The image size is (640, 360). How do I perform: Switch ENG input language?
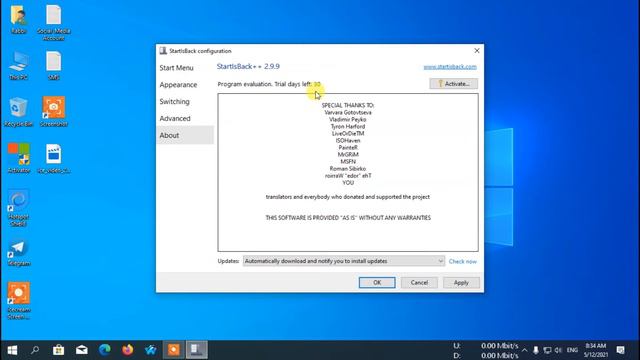click(x=572, y=350)
